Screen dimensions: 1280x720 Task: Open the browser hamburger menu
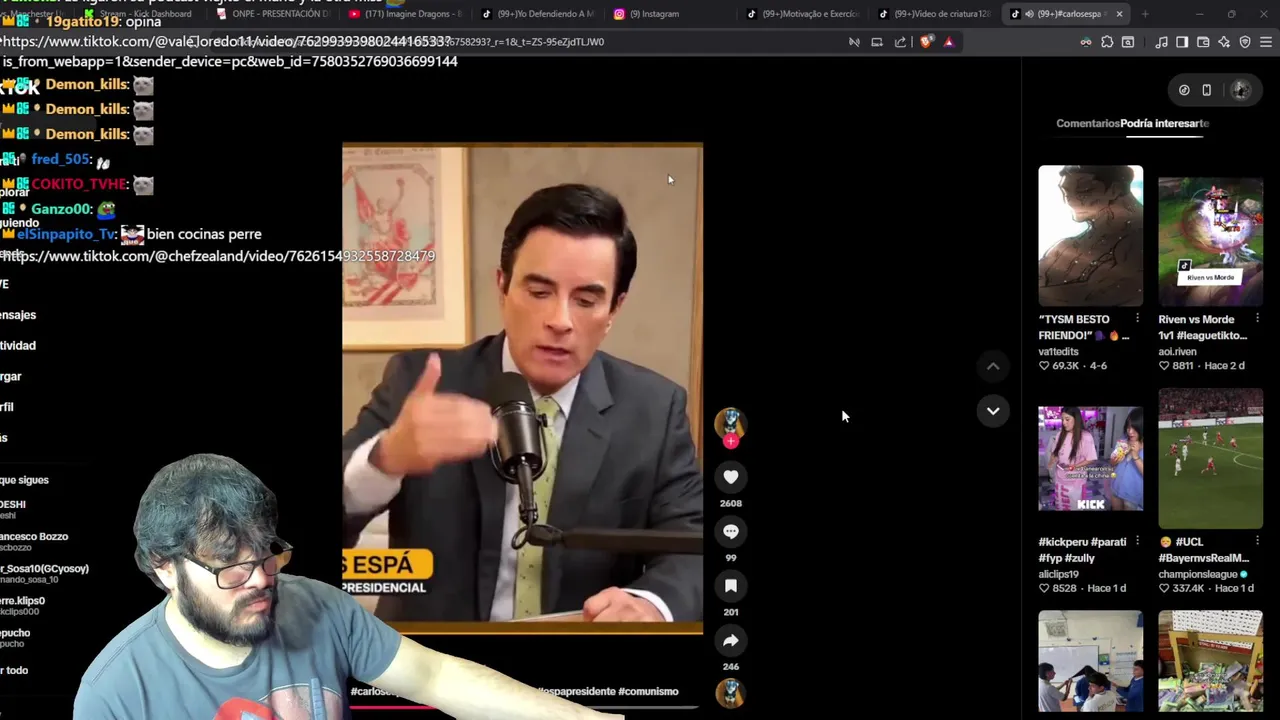coord(1266,42)
